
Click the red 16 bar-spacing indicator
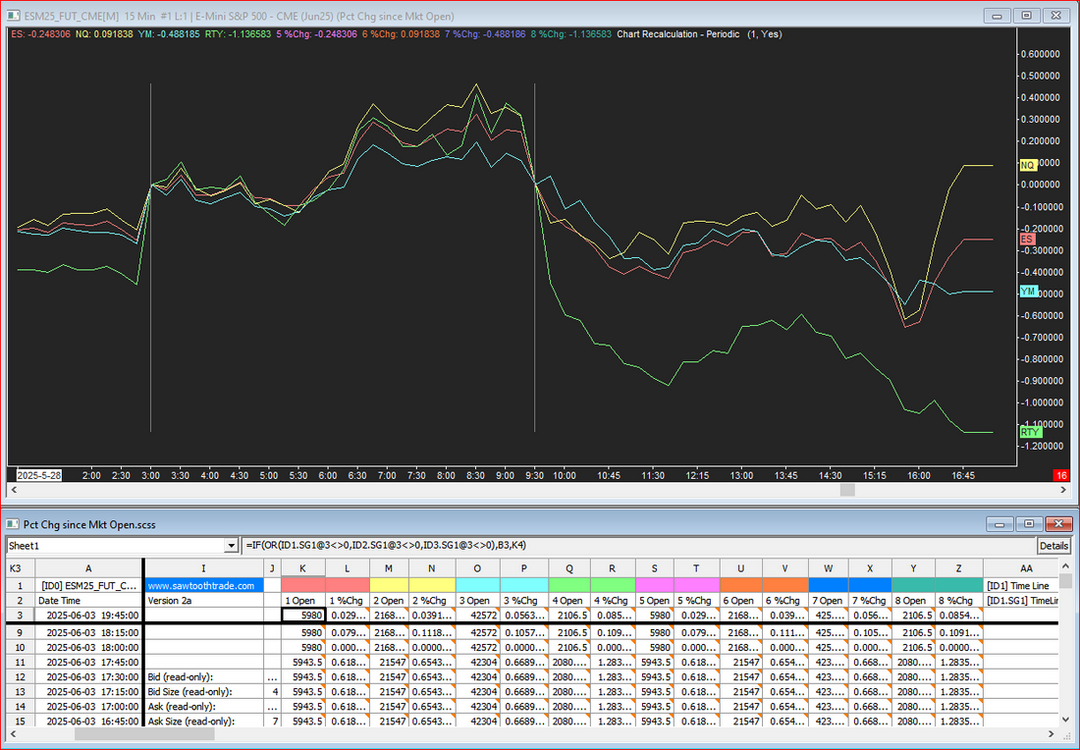1062,476
